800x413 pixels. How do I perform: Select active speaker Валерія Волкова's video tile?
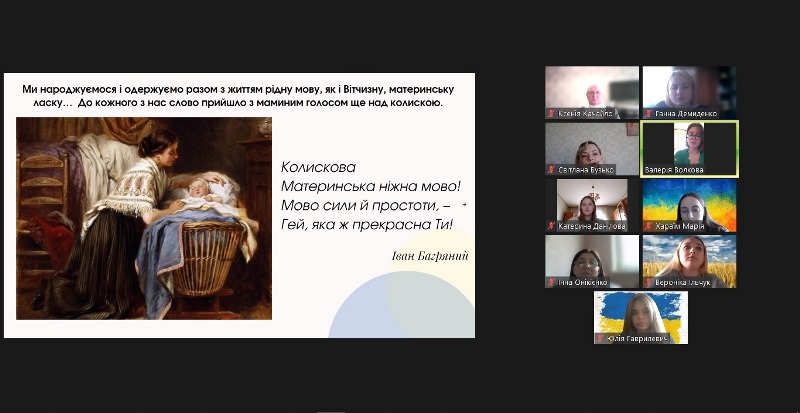[x=689, y=144]
